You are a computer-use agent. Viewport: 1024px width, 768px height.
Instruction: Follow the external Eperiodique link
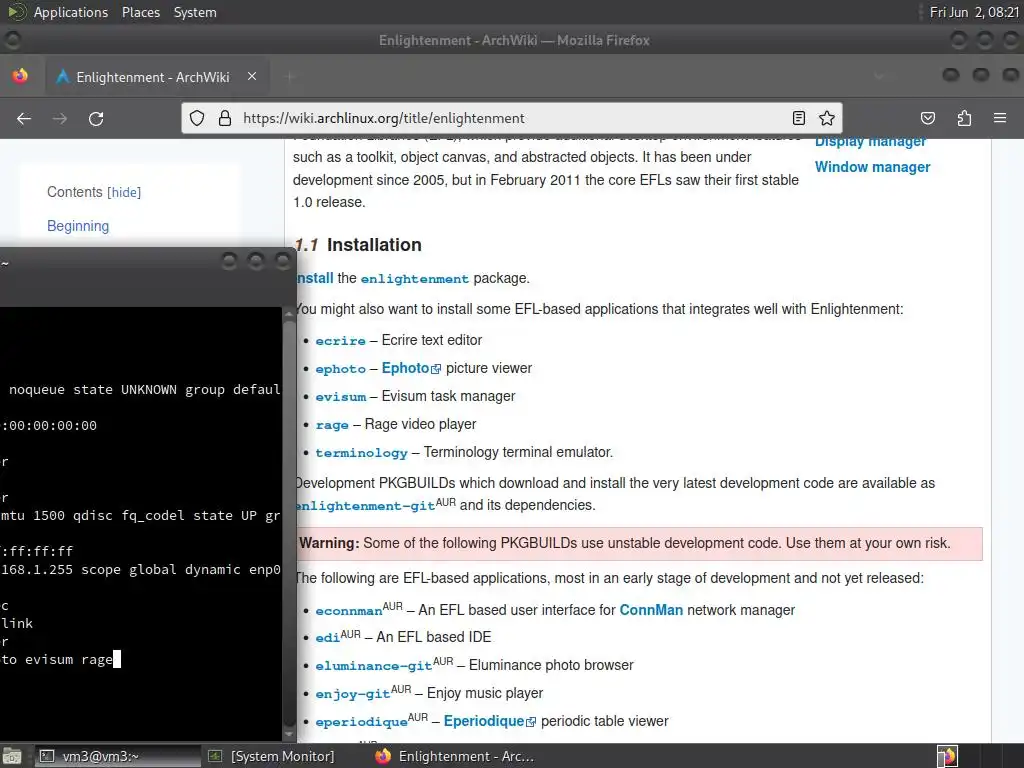490,721
